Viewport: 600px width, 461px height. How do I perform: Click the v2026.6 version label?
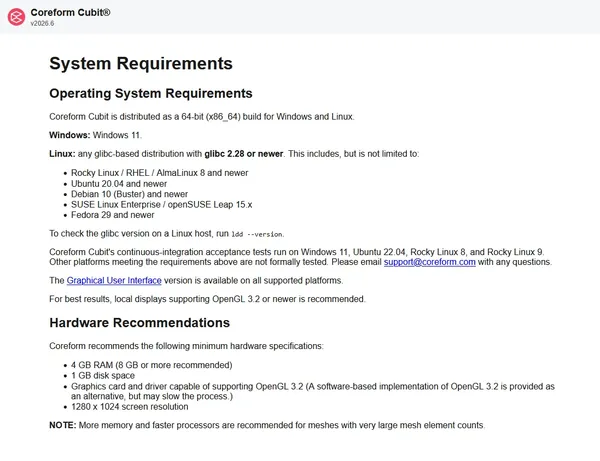pos(42,23)
